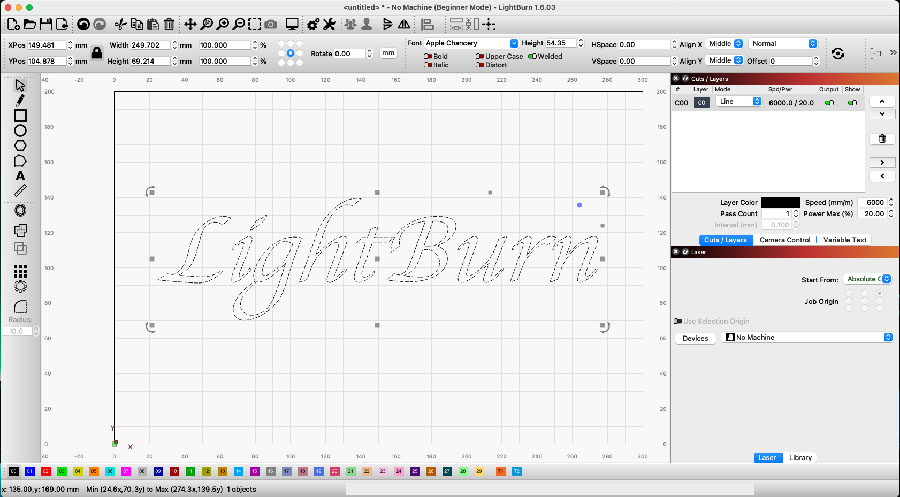Toggle Output switch for layer C00

point(829,102)
